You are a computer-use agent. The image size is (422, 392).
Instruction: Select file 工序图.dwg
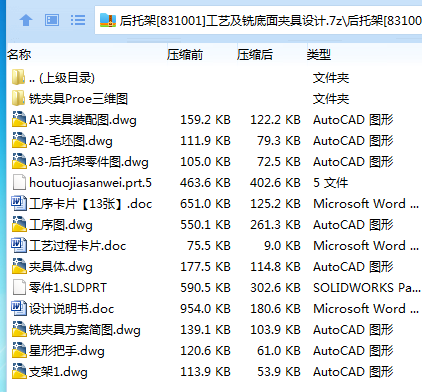click(60, 225)
